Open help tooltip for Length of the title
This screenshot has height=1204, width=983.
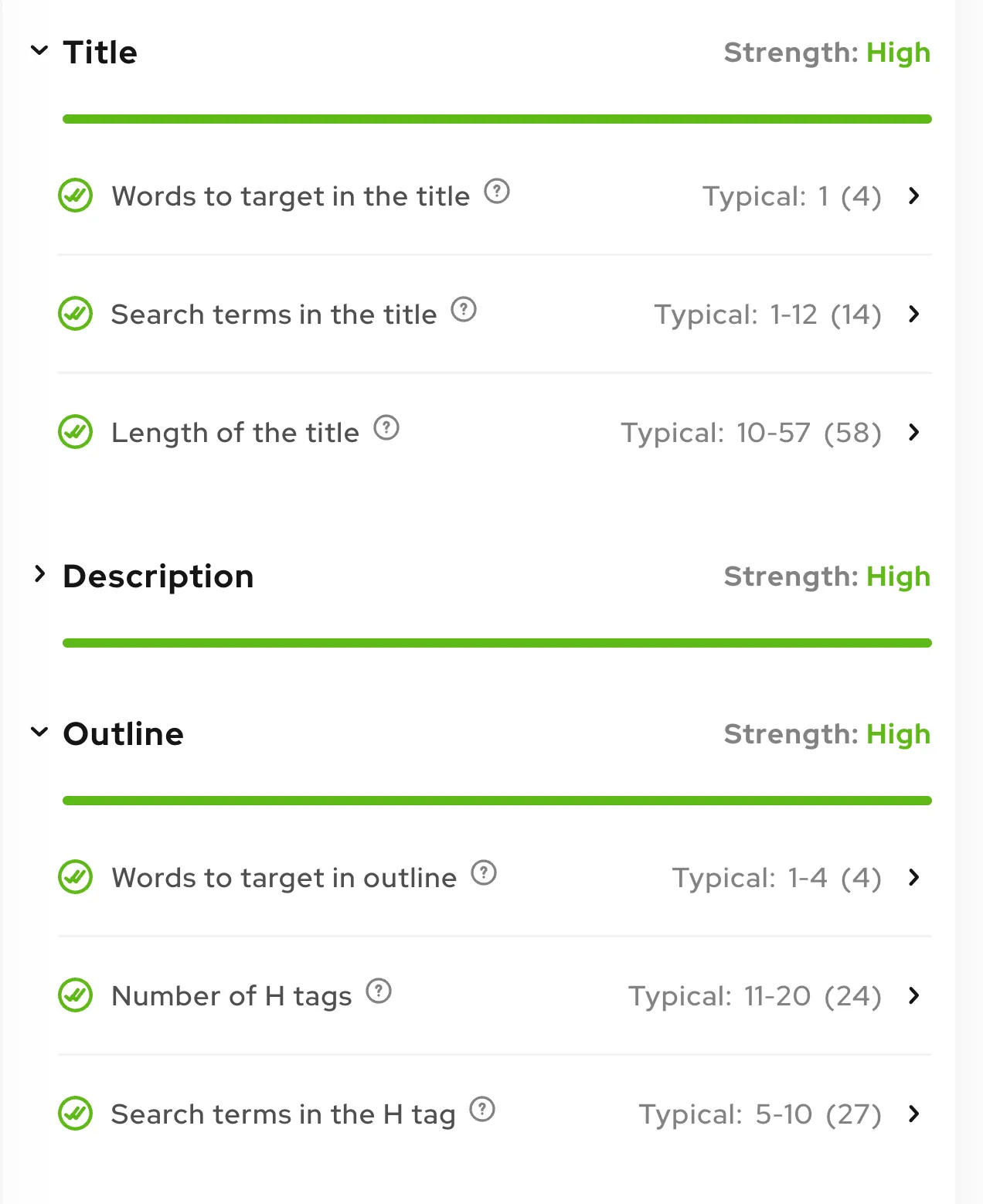[386, 427]
